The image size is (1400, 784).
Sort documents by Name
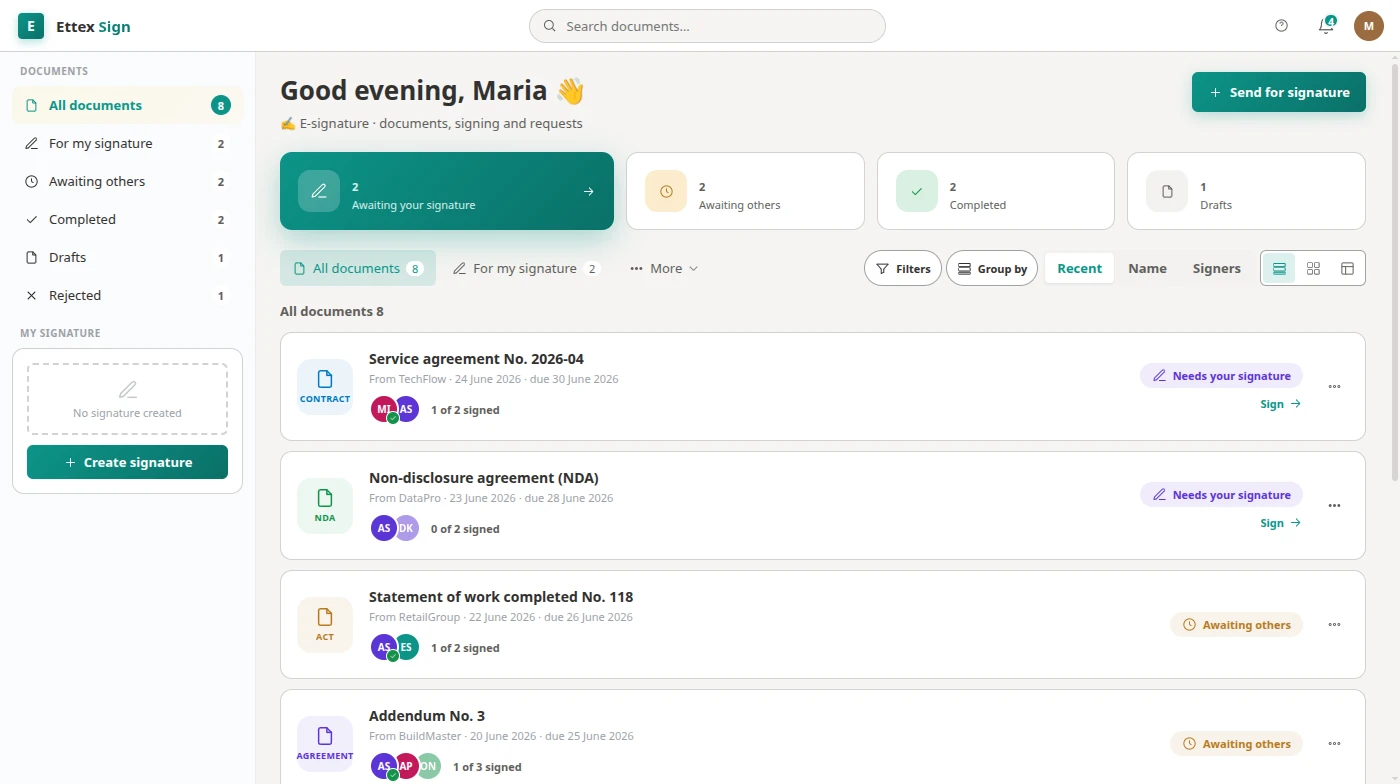1147,268
